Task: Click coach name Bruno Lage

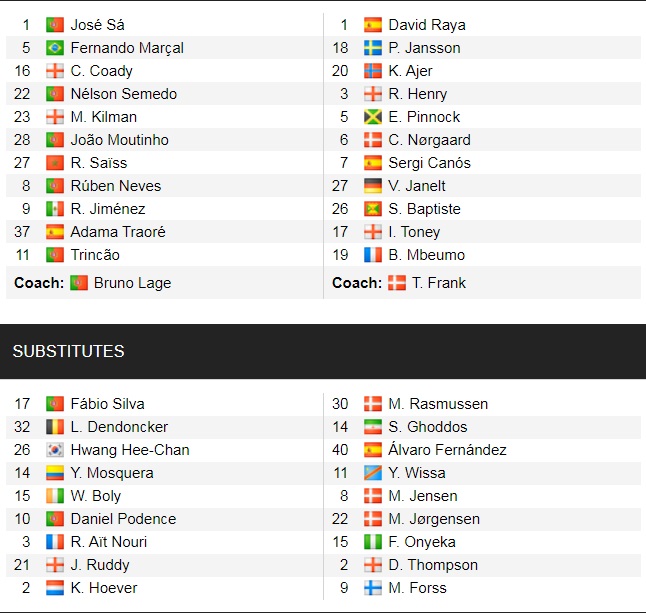Action: (132, 283)
